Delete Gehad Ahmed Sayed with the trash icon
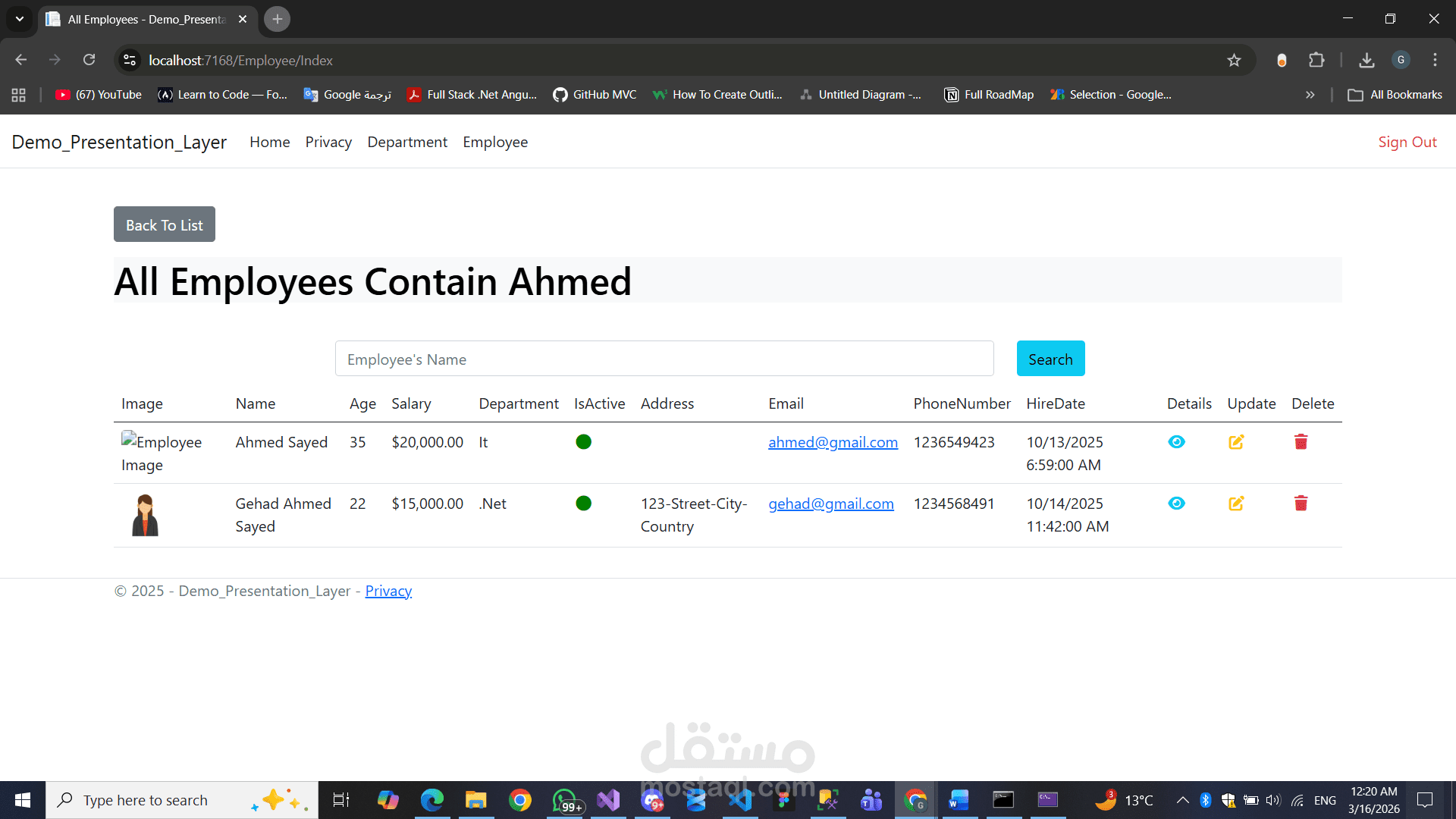1456x819 pixels. click(1301, 504)
